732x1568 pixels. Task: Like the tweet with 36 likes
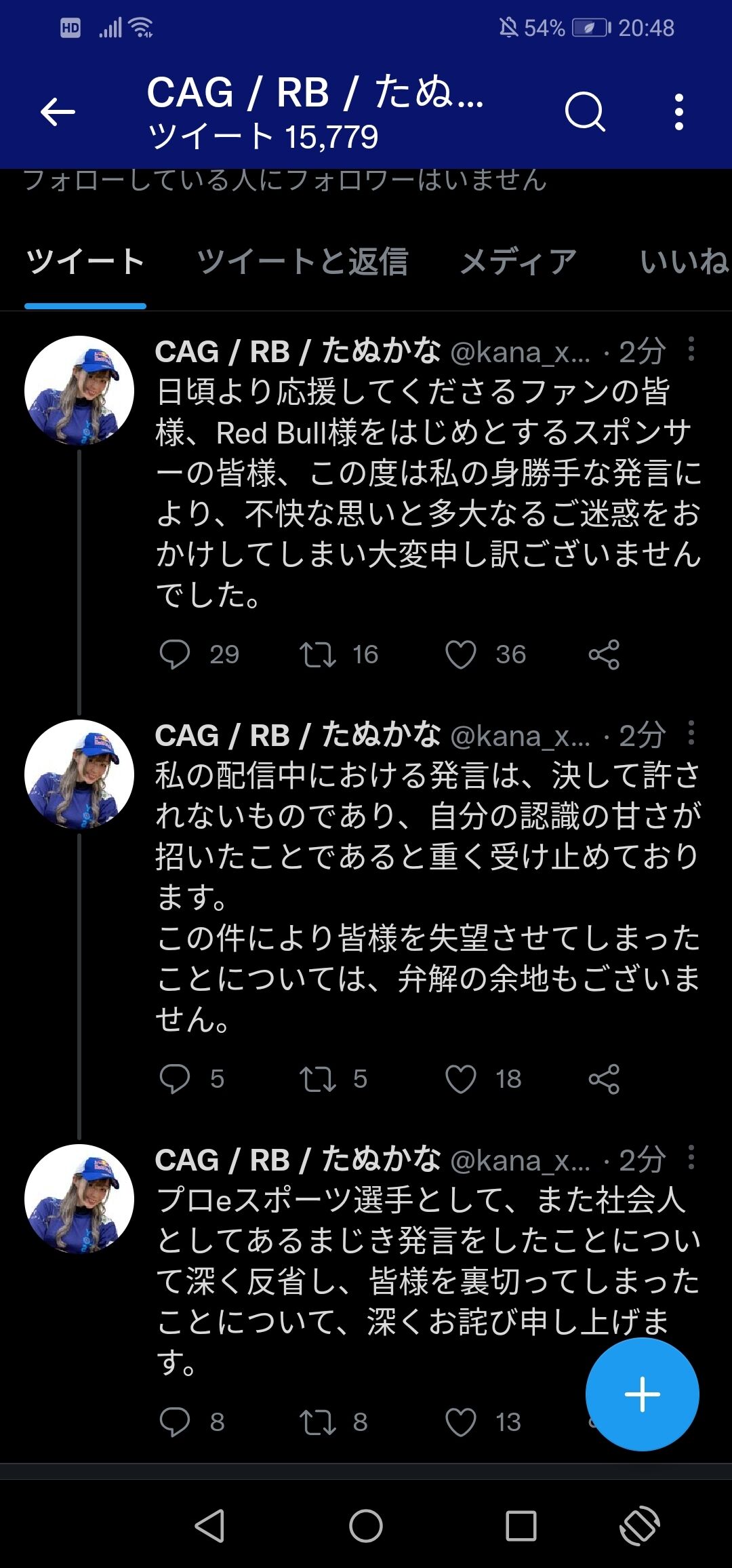(461, 654)
